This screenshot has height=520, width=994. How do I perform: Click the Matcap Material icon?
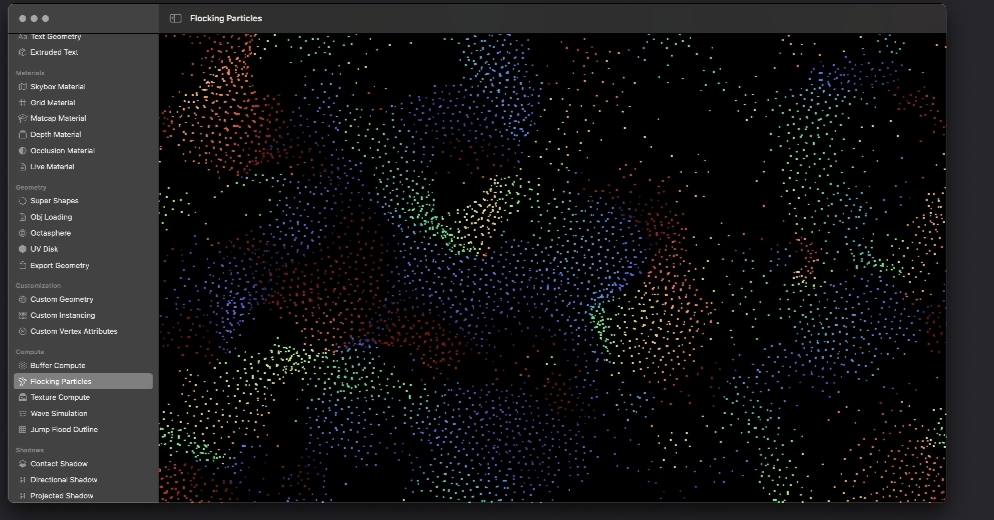22,119
